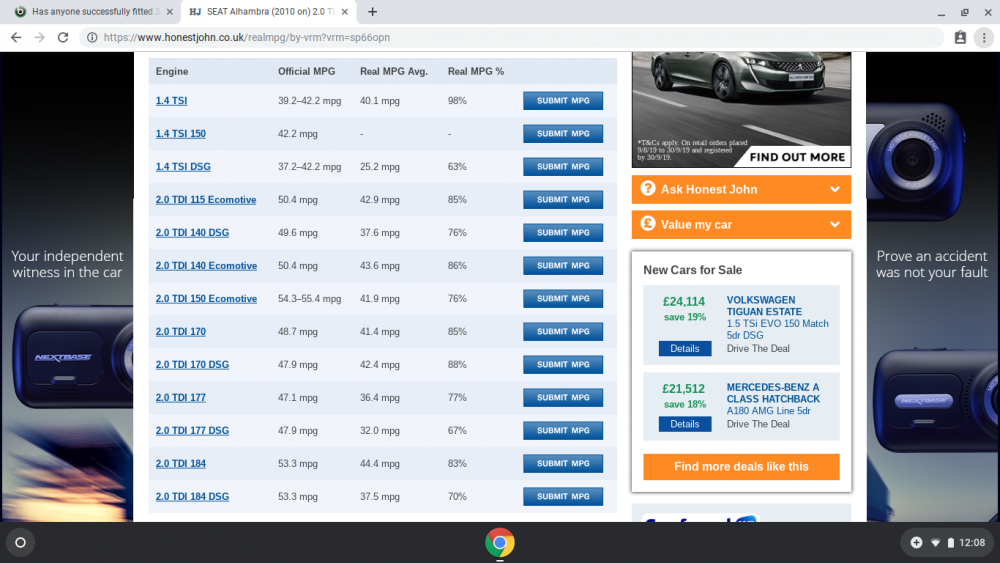
Task: Submit MPG for 2.0 TDI 177
Action: click(x=563, y=398)
